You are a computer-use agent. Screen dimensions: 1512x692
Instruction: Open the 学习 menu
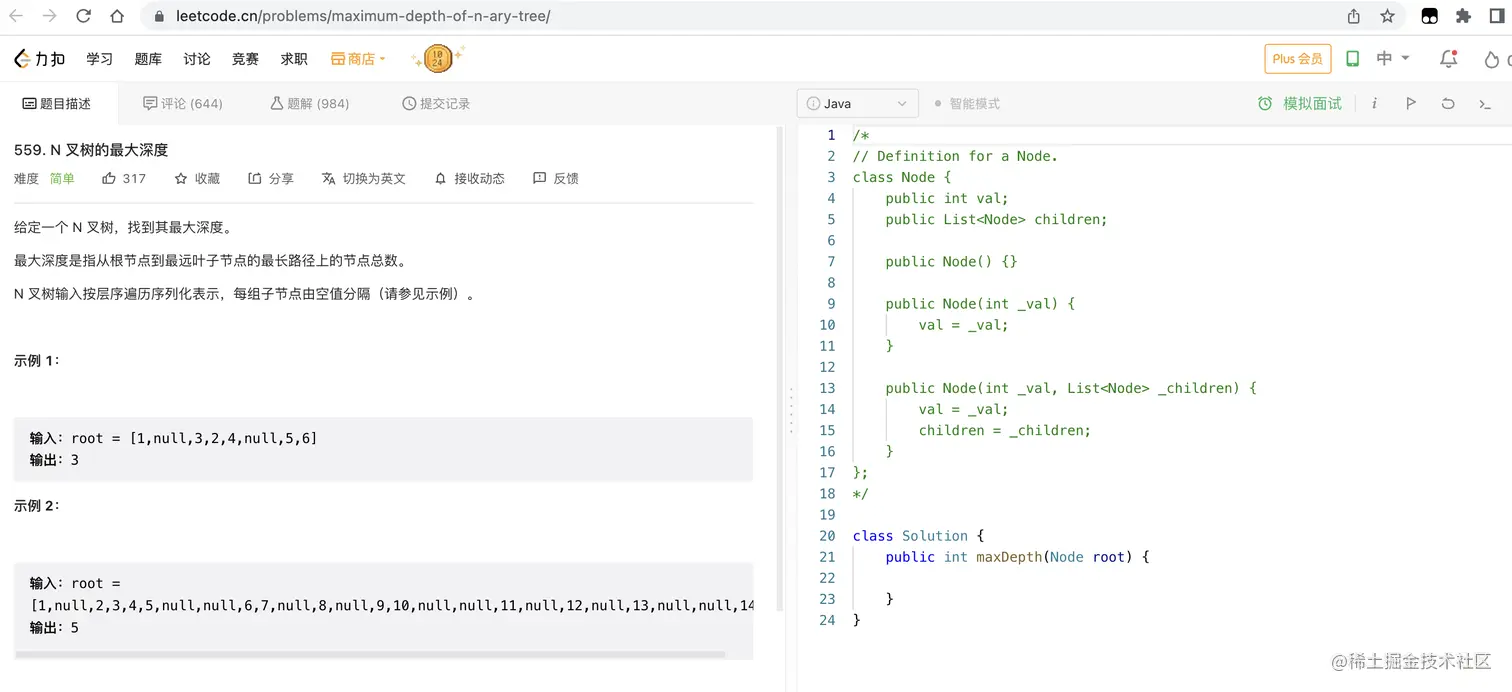click(x=99, y=59)
